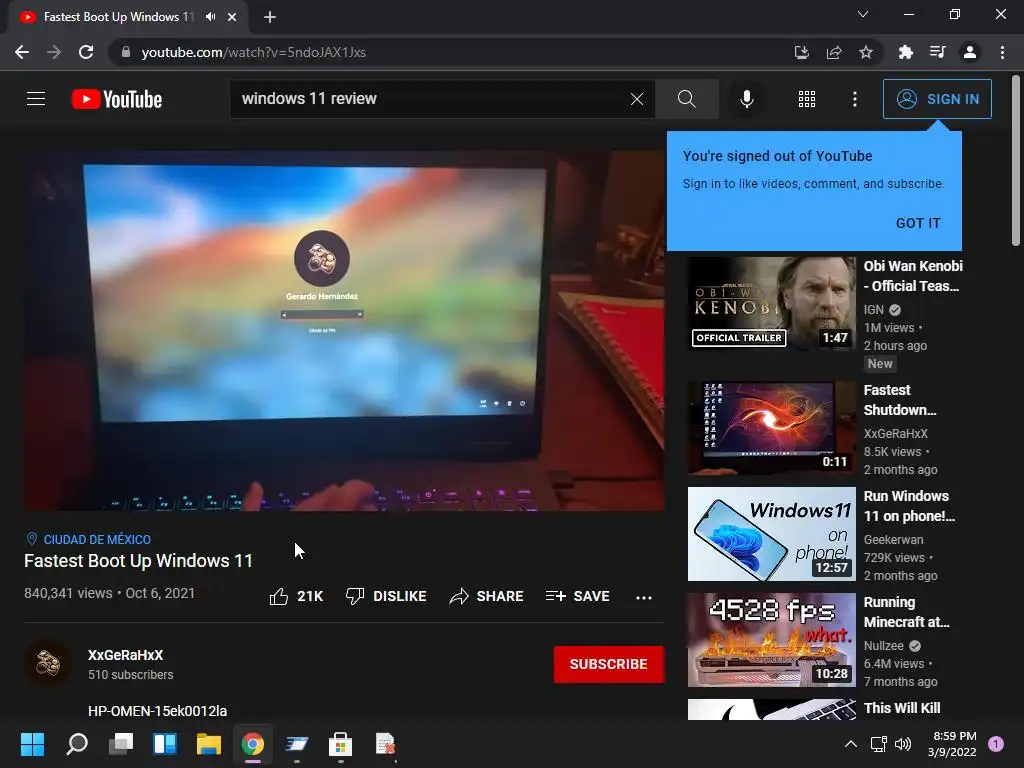Image resolution: width=1024 pixels, height=768 pixels.
Task: Open Run Windows 11 on phone thumbnail
Action: [771, 534]
